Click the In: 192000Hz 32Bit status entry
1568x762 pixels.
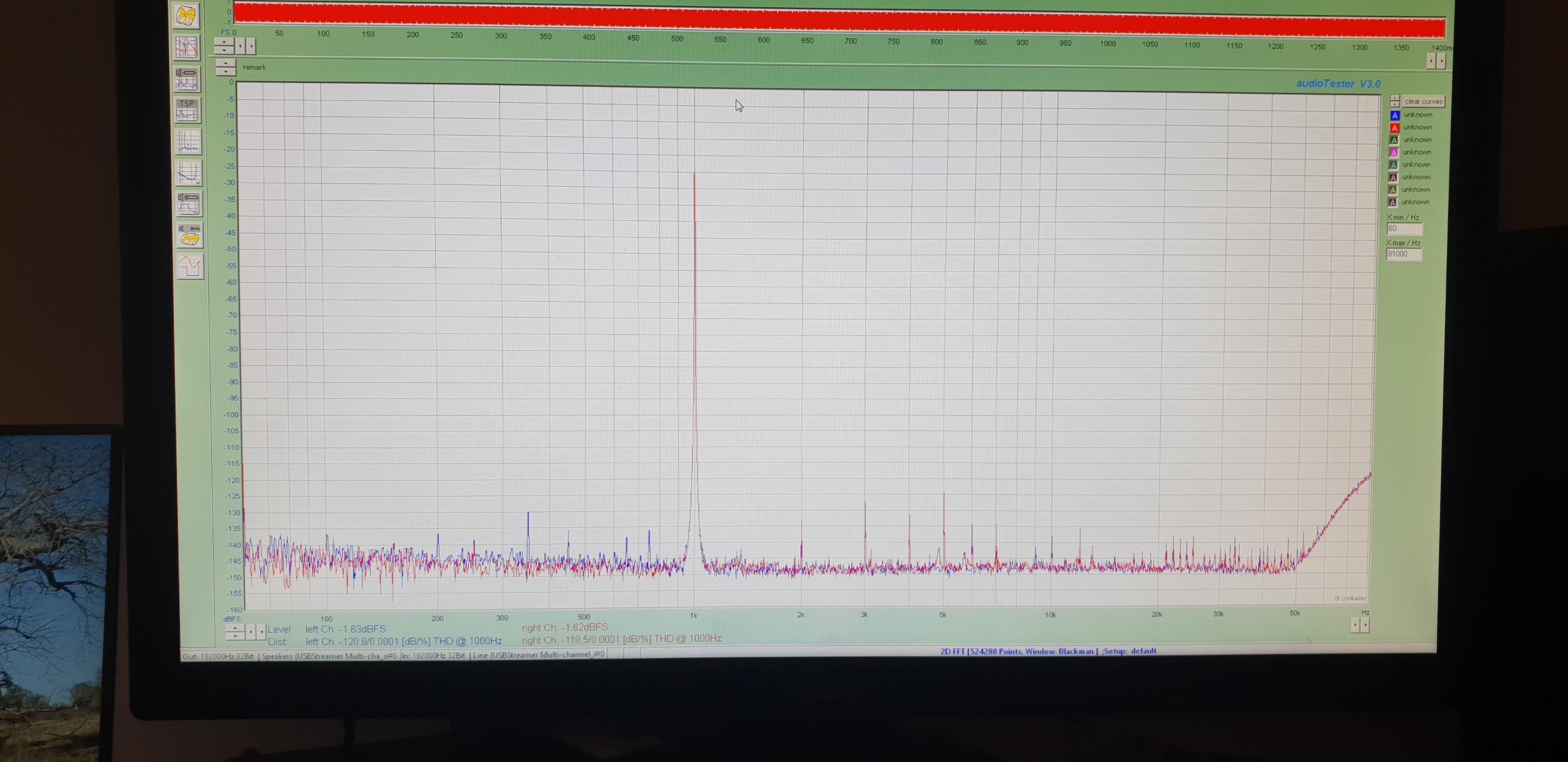point(433,656)
